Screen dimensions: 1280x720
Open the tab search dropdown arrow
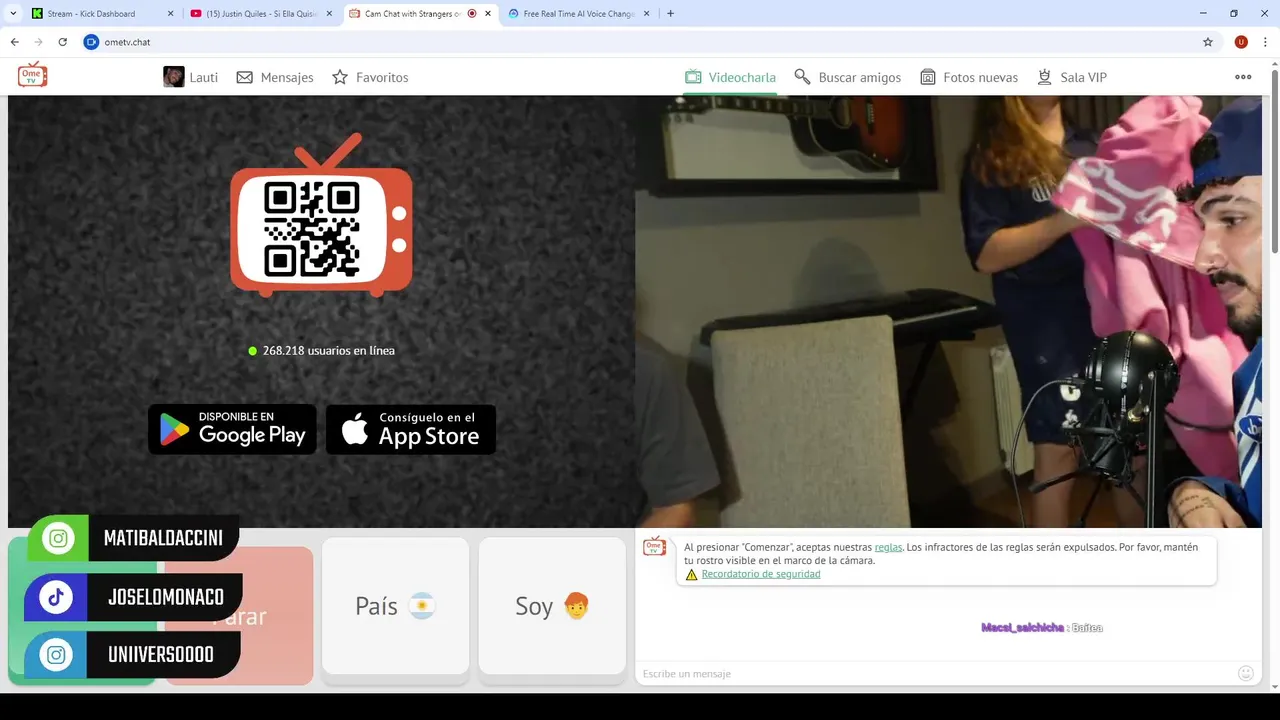(12, 14)
